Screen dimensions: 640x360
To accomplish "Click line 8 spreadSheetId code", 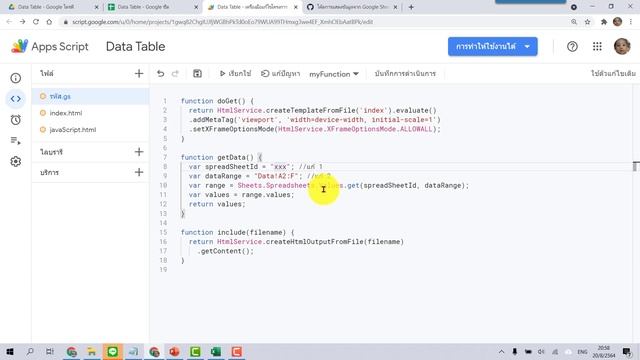I will (x=256, y=167).
